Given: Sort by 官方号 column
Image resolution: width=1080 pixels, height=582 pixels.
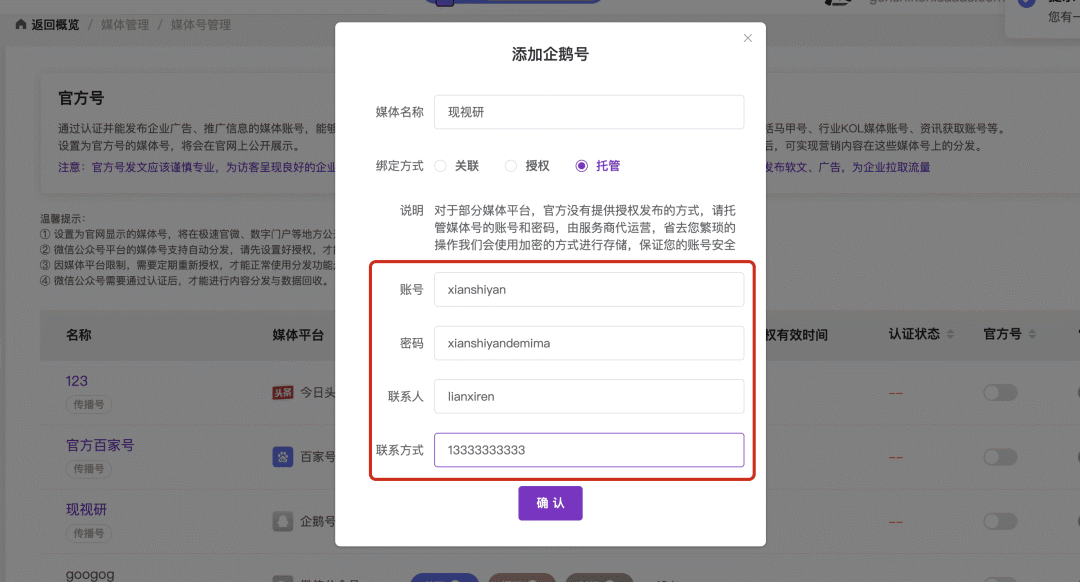Looking at the screenshot, I should [x=1032, y=334].
